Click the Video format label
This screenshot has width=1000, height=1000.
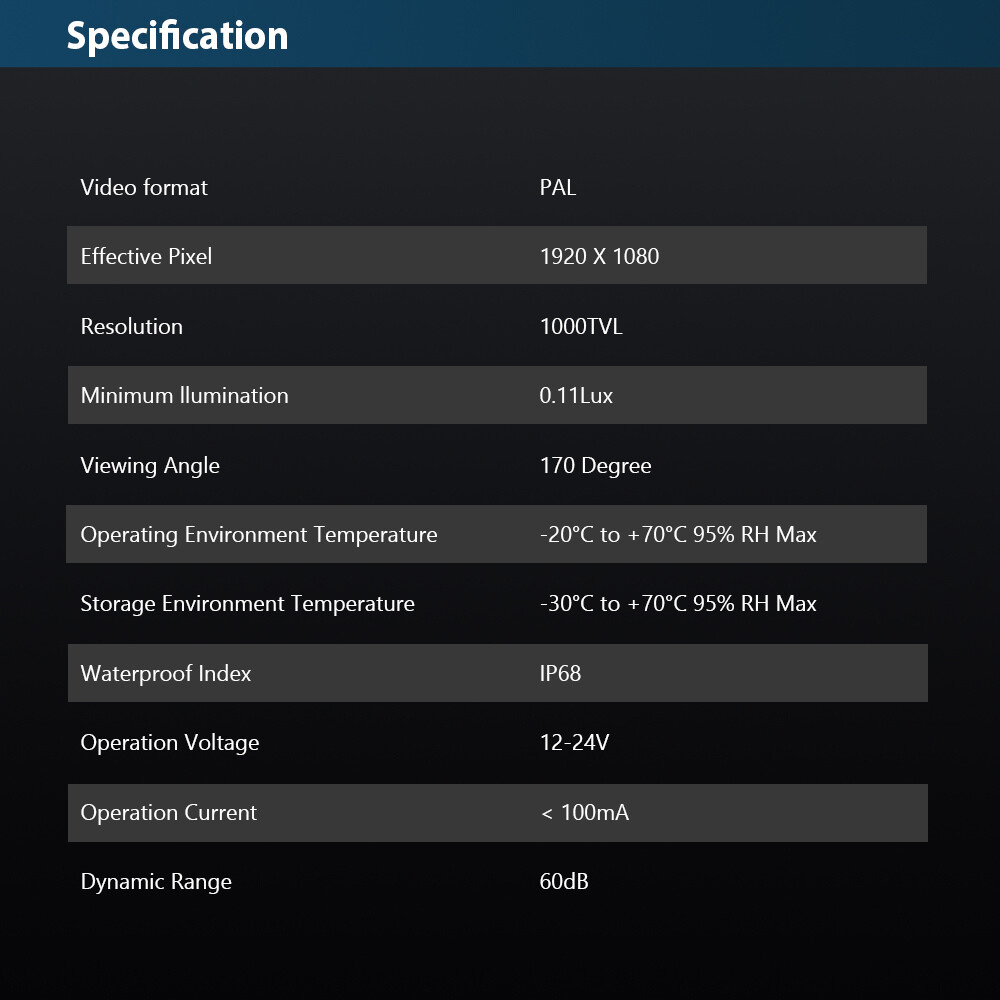[144, 187]
